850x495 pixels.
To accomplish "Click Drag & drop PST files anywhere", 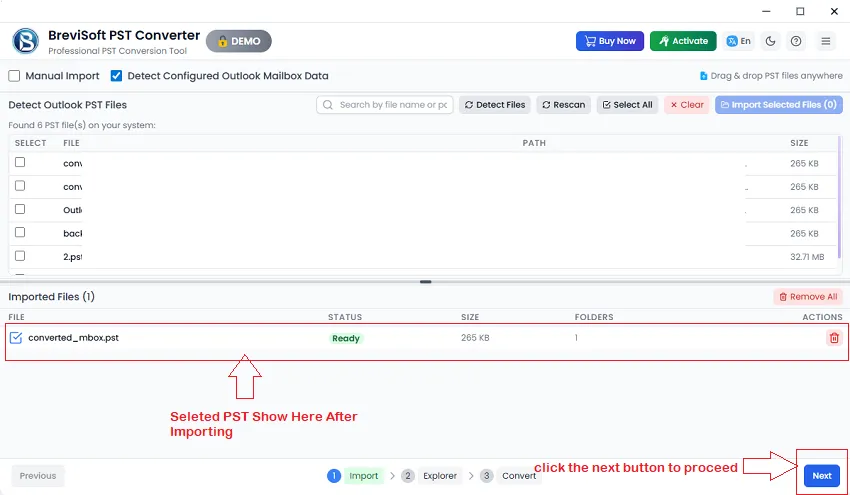I will 771,76.
